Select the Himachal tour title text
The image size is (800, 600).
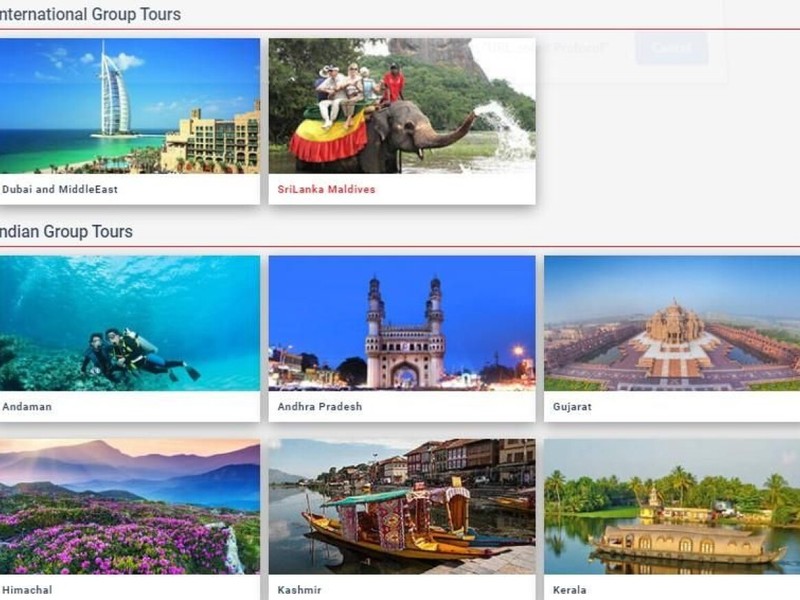point(27,590)
